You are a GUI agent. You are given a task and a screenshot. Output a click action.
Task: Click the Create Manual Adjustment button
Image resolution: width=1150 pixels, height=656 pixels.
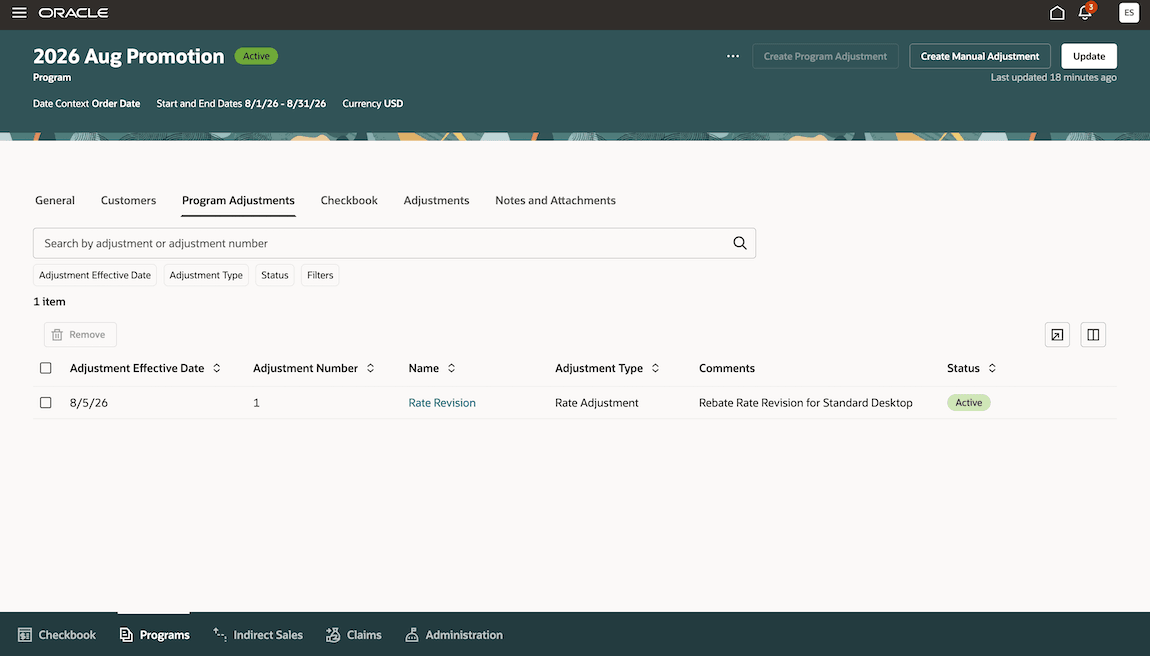pyautogui.click(x=980, y=56)
